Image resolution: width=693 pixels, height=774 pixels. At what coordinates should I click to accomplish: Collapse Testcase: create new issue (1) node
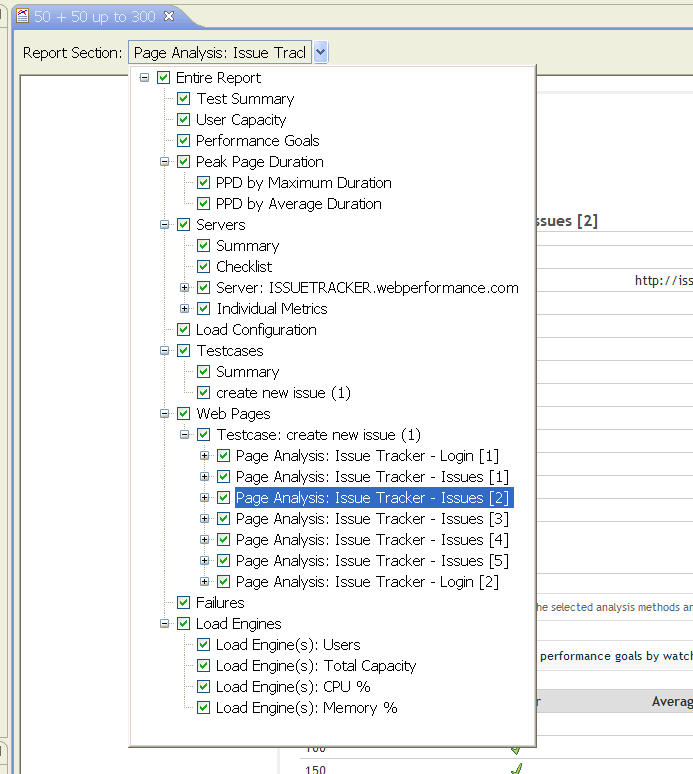[x=185, y=434]
